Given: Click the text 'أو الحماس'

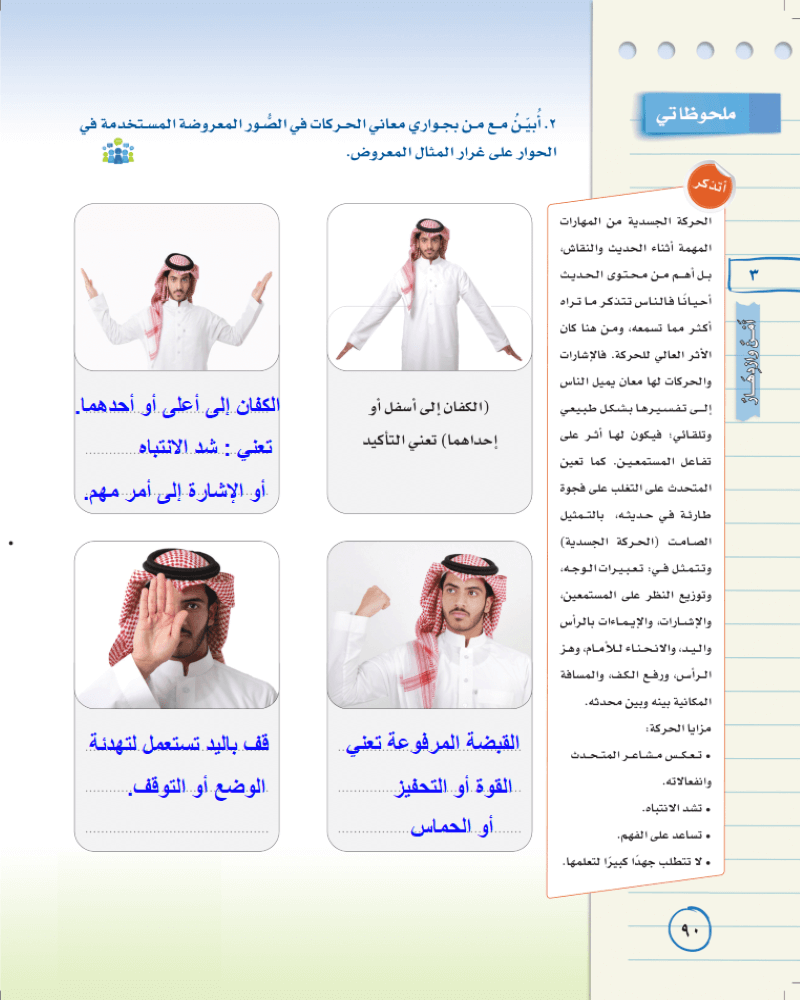Looking at the screenshot, I should click(452, 827).
